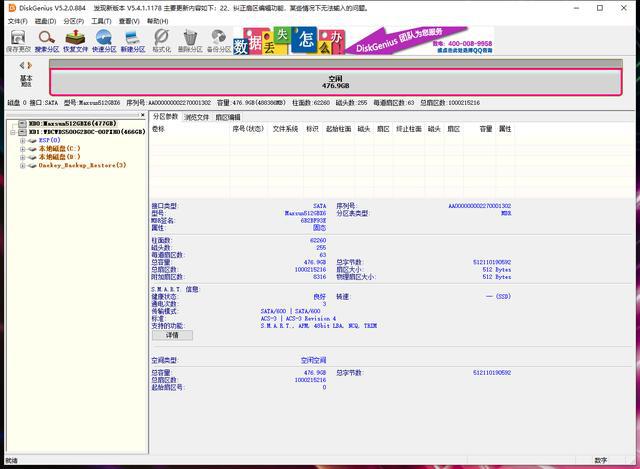Click the Onekey_Backup_Restore(3) partition icon

[x=32, y=166]
